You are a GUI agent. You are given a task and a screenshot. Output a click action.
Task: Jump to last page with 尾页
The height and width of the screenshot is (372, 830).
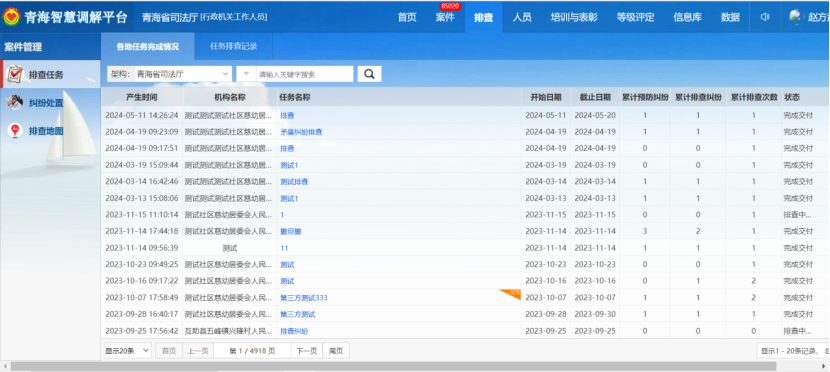click(x=336, y=350)
